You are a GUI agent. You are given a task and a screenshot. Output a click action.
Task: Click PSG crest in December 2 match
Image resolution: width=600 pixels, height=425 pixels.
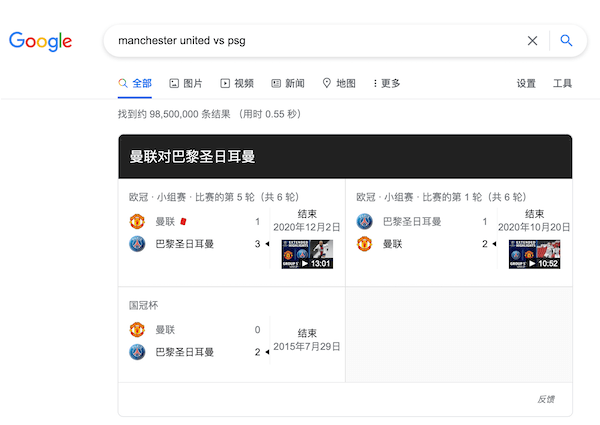point(137,244)
